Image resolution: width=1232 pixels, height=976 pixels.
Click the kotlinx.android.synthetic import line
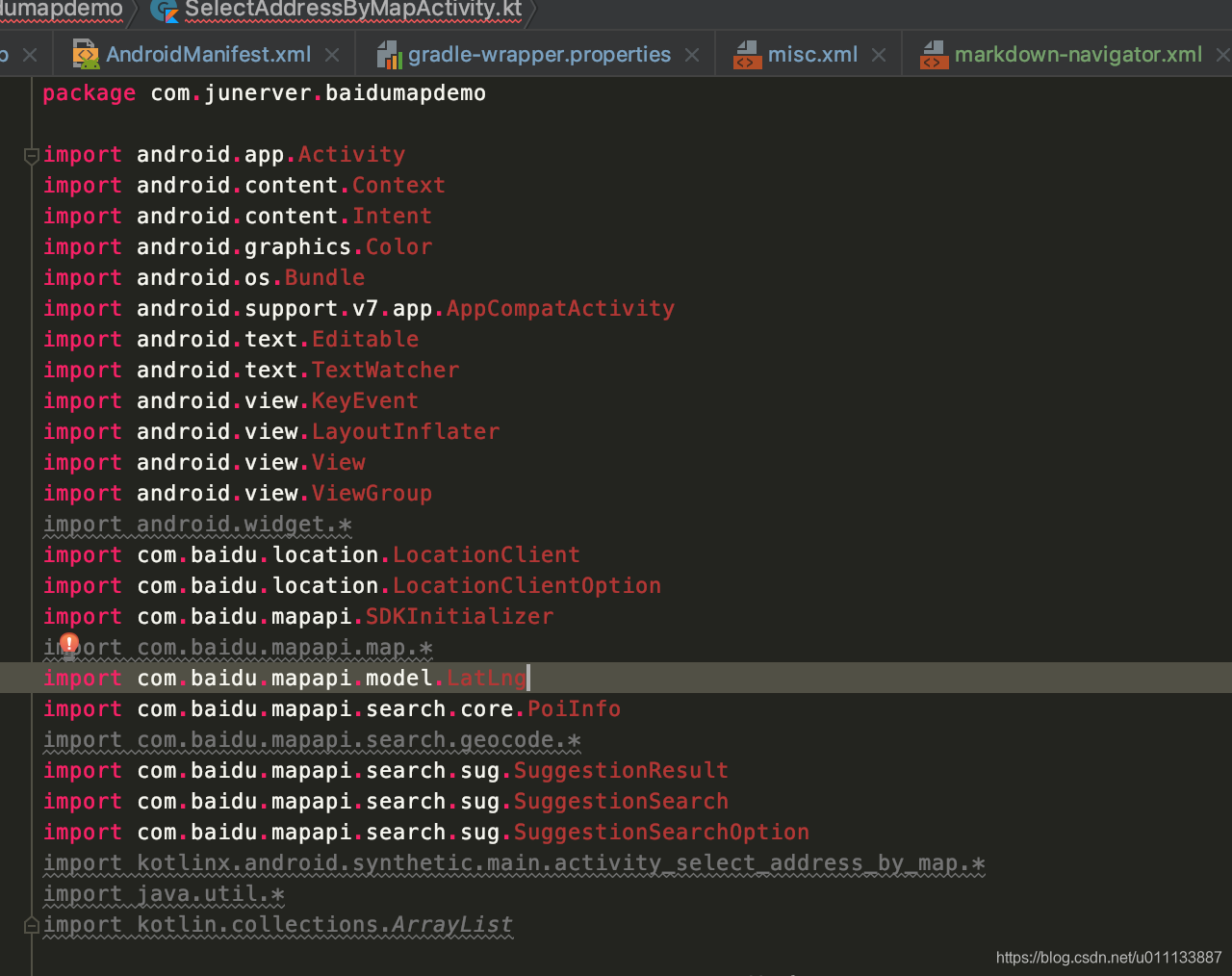514,863
